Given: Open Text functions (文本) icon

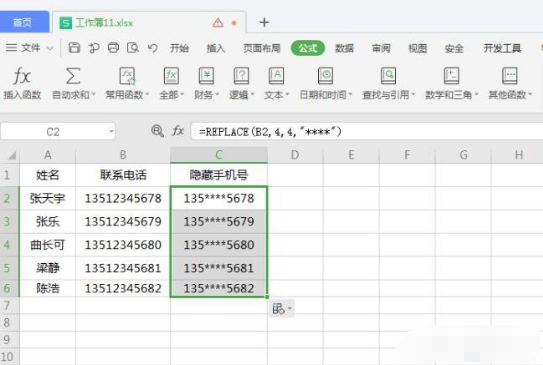Looking at the screenshot, I should pos(276,76).
